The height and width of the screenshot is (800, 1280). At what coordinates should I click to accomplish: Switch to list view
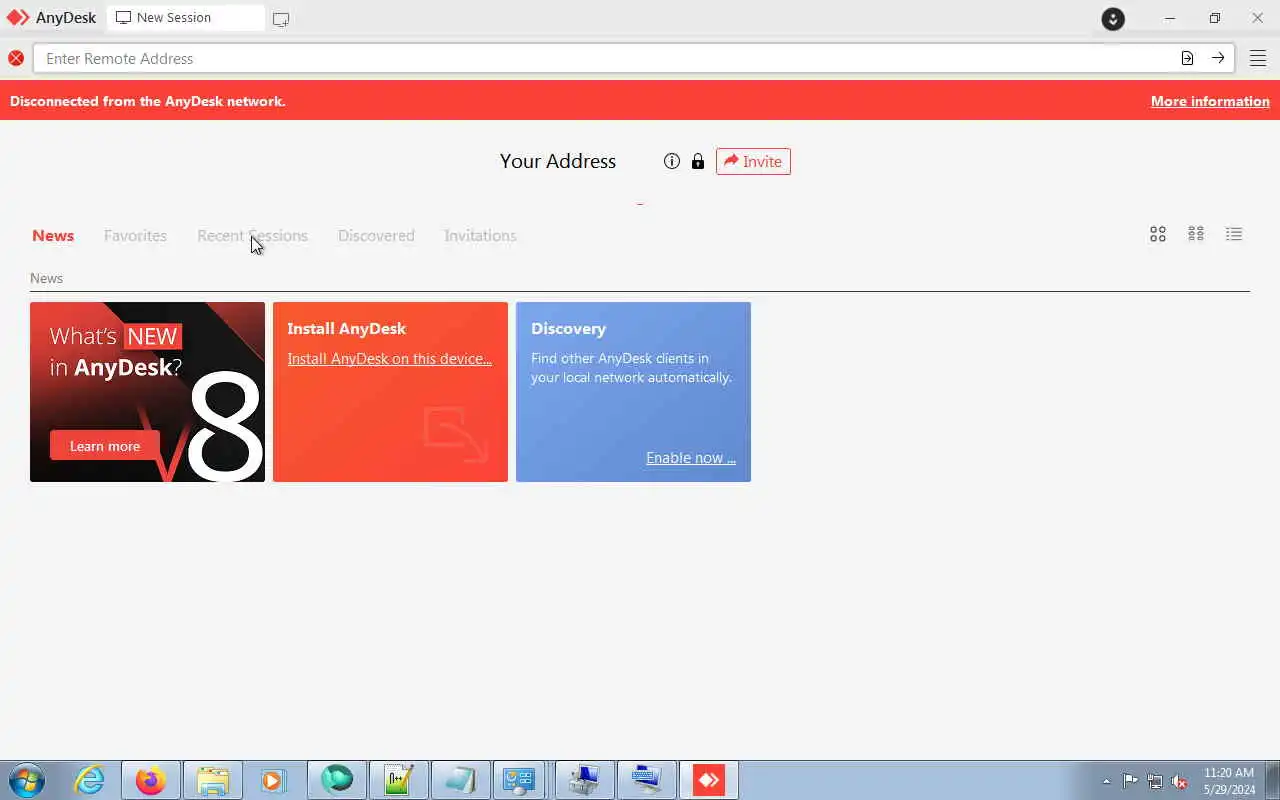click(1234, 234)
